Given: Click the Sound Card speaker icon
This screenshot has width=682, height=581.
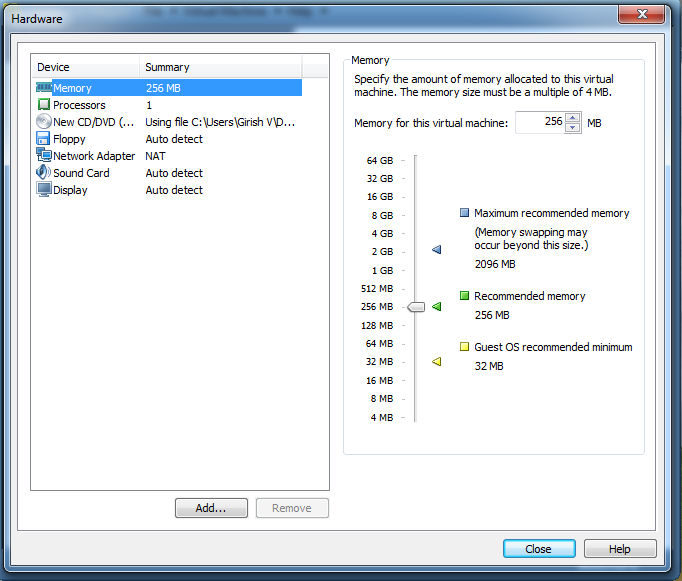Looking at the screenshot, I should [44, 173].
